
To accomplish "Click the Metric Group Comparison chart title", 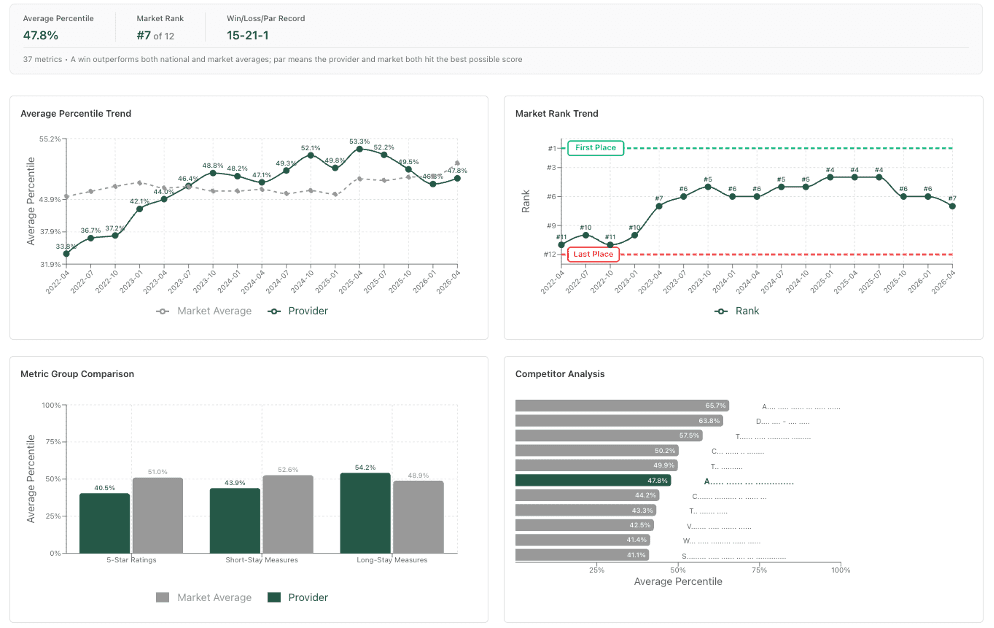I will pyautogui.click(x=77, y=374).
